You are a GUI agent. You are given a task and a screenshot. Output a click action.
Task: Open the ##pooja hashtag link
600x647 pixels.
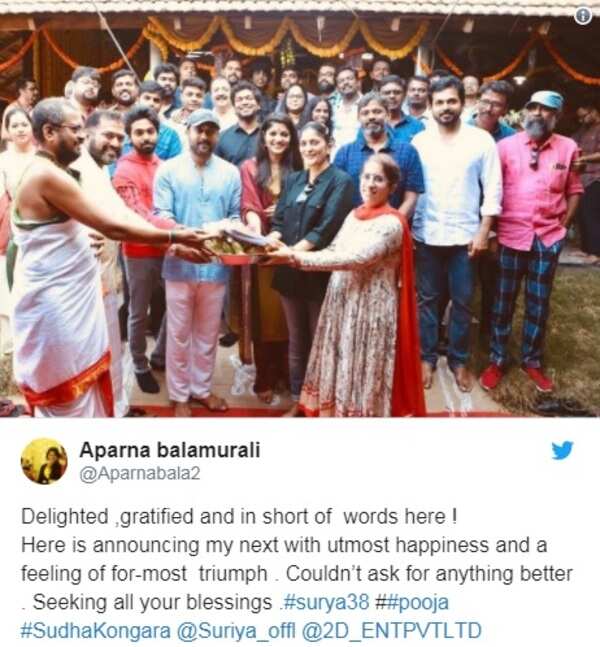coord(412,602)
